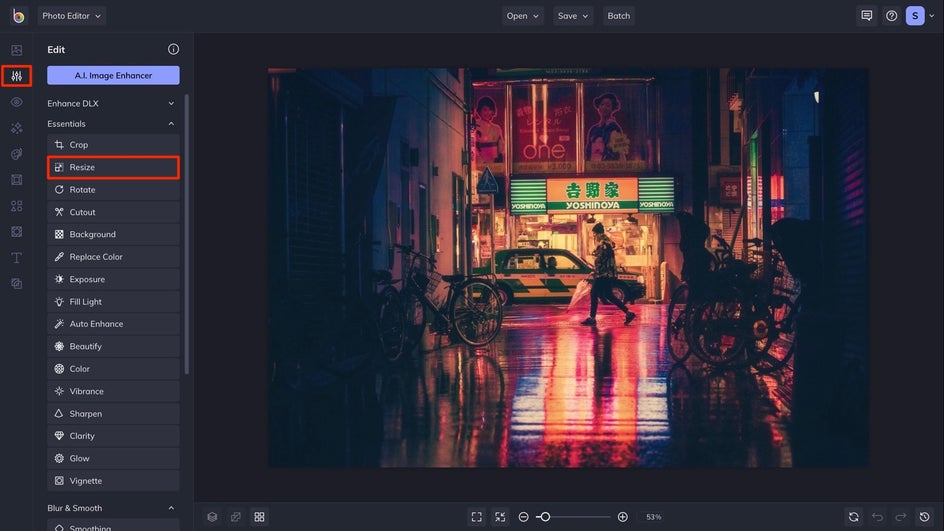Image resolution: width=944 pixels, height=531 pixels.
Task: Select the Background tool
Action: (113, 234)
